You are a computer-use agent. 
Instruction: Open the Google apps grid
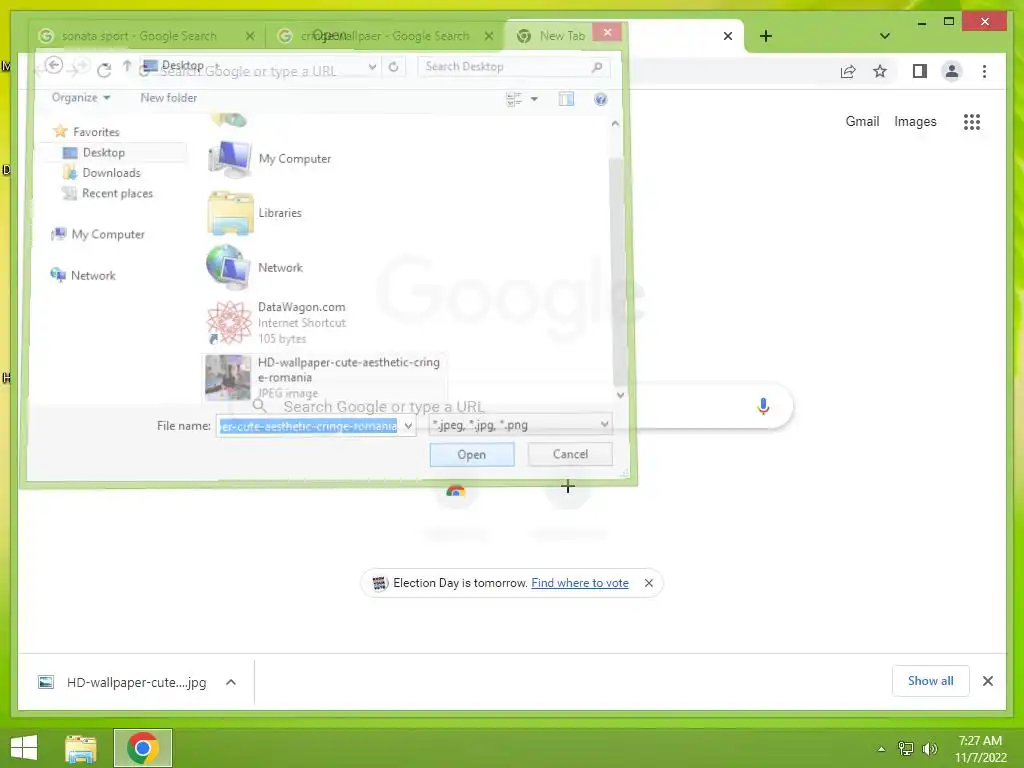pyautogui.click(x=972, y=121)
